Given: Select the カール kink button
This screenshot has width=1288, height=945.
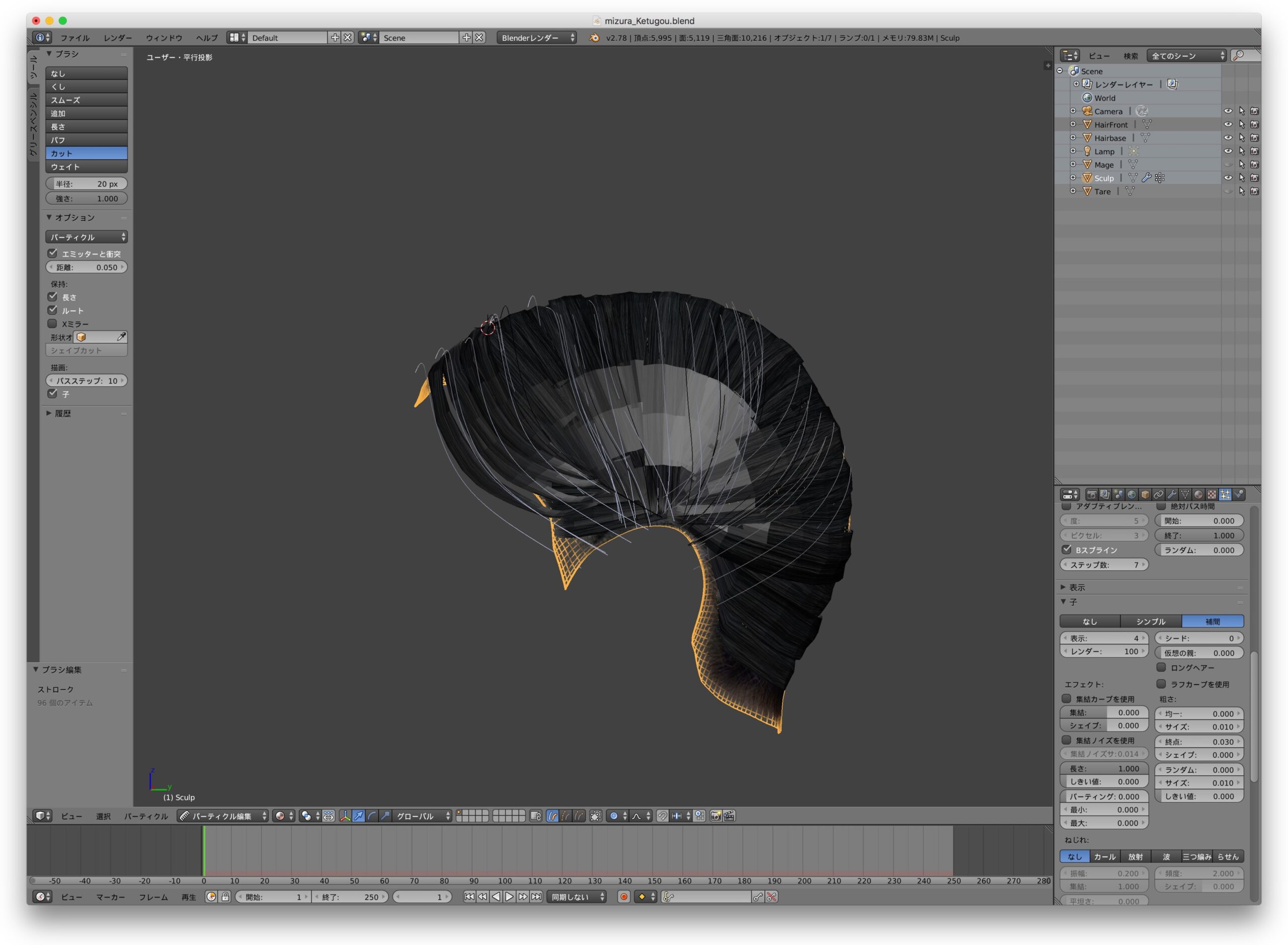Looking at the screenshot, I should [x=1104, y=856].
